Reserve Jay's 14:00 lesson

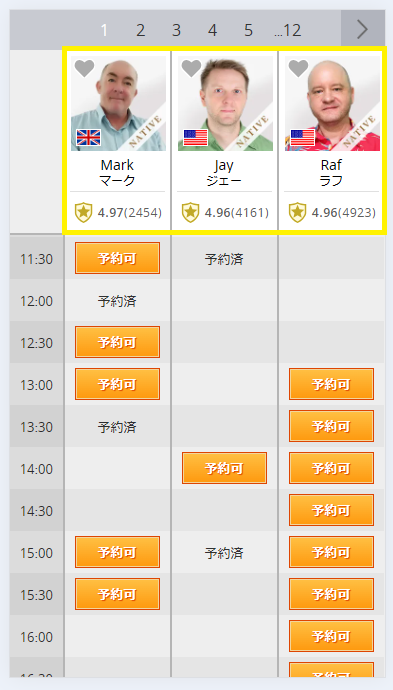pyautogui.click(x=224, y=468)
